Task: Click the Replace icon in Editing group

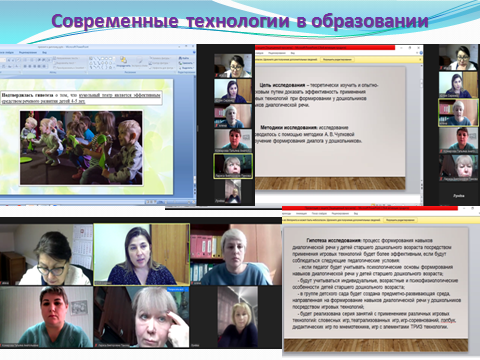Action: 186,63
